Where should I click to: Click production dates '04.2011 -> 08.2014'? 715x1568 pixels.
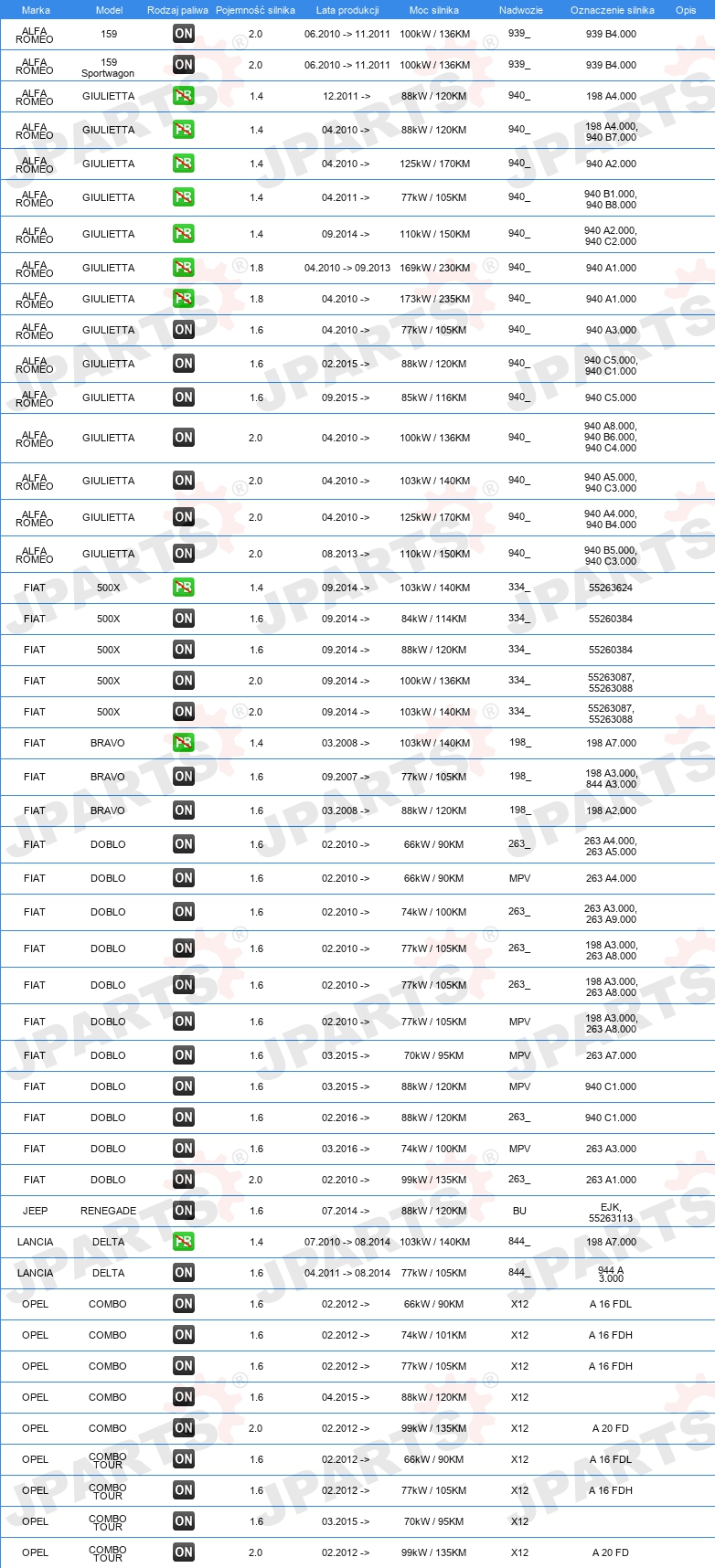point(347,1273)
